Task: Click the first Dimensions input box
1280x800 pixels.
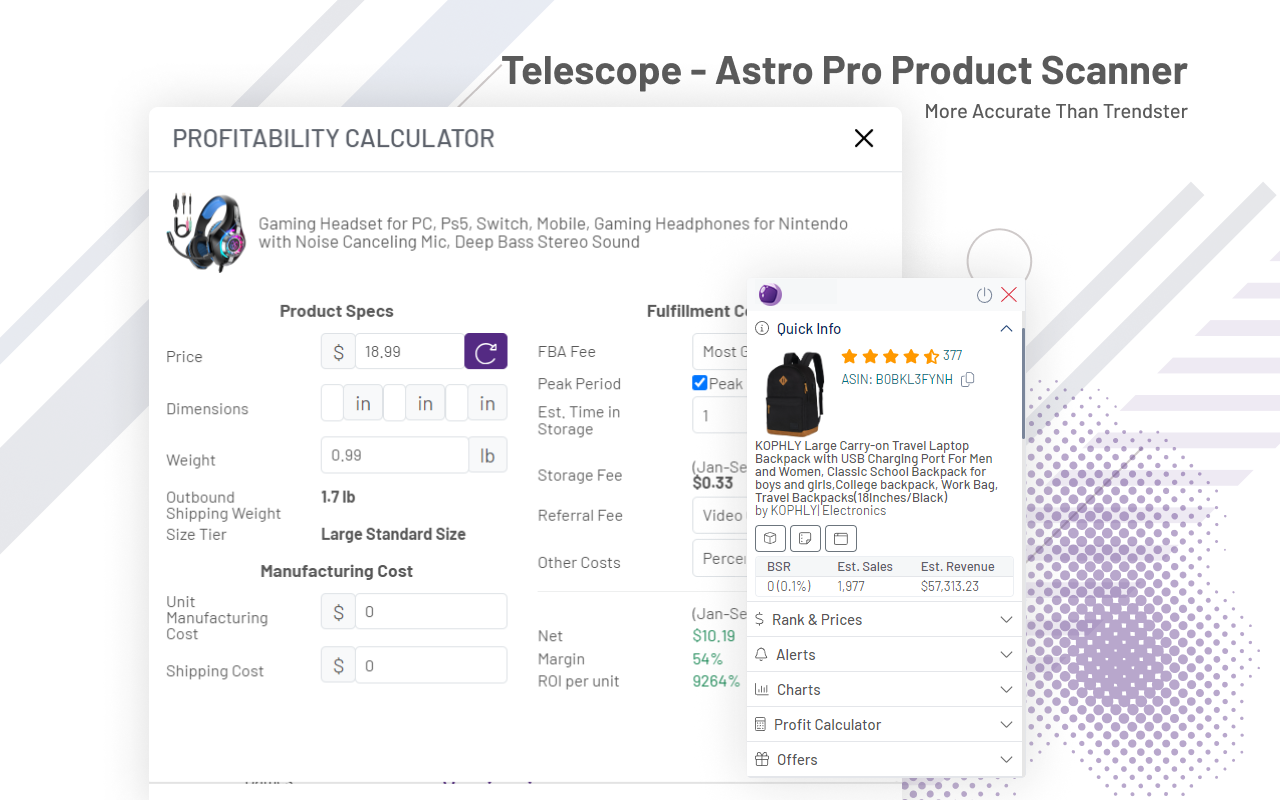Action: tap(332, 403)
